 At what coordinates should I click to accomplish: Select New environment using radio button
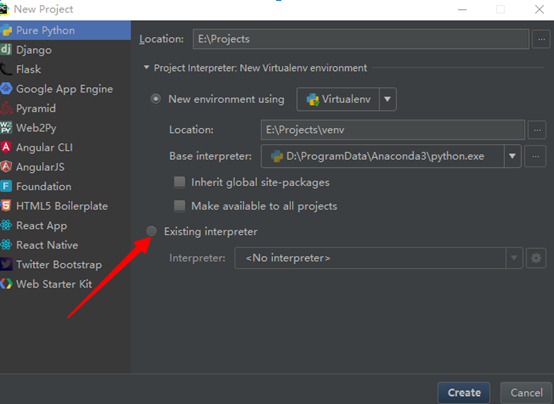(156, 99)
